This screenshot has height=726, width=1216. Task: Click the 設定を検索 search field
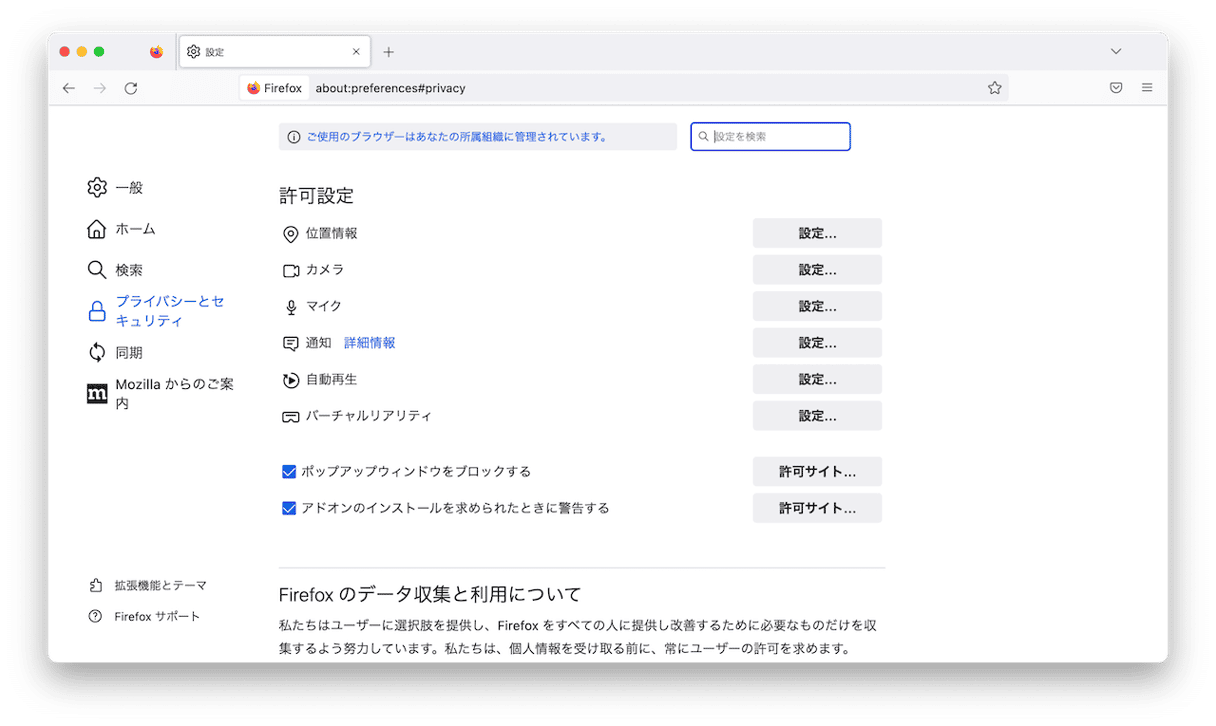pyautogui.click(x=770, y=137)
